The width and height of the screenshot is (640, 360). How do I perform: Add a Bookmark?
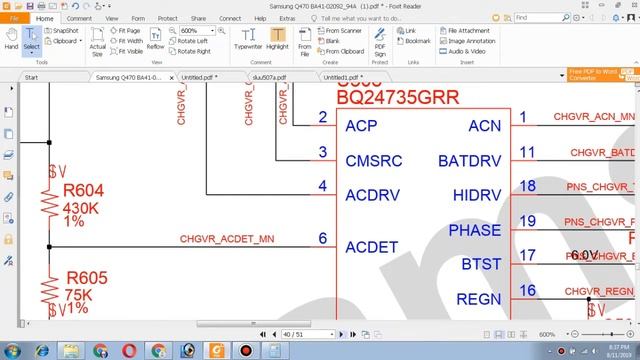click(414, 41)
